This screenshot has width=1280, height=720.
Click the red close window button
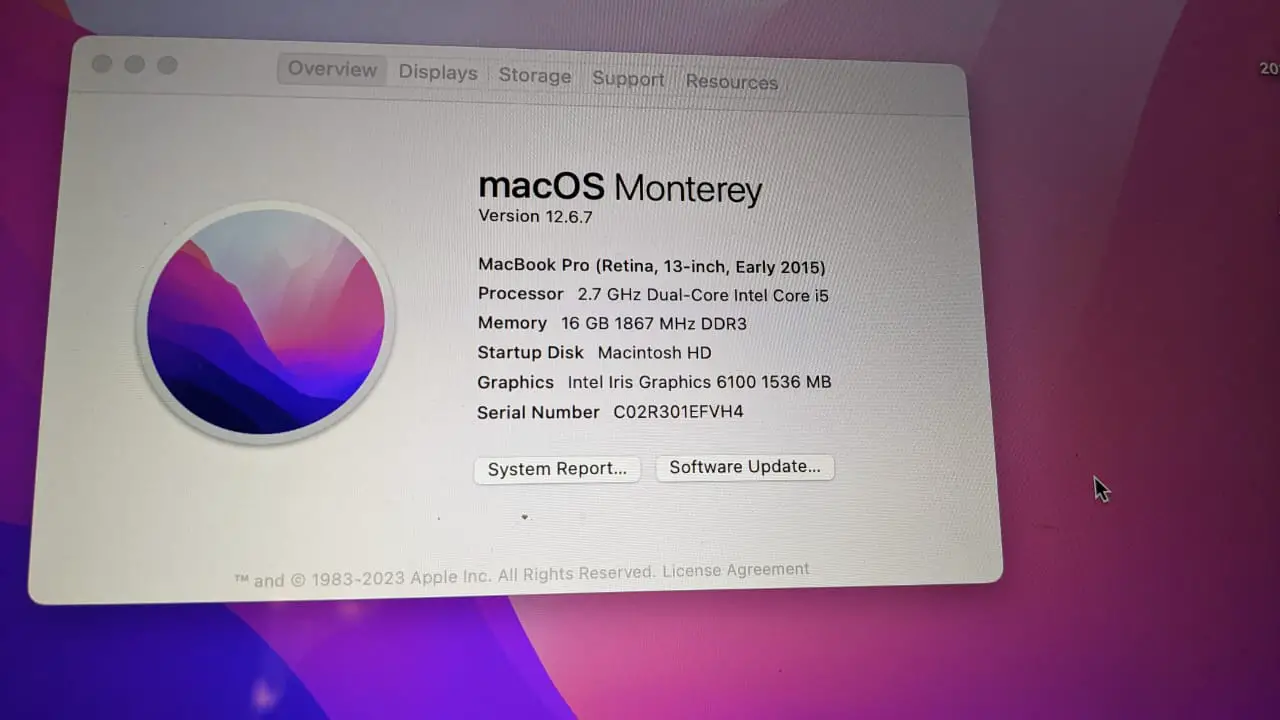click(x=102, y=64)
